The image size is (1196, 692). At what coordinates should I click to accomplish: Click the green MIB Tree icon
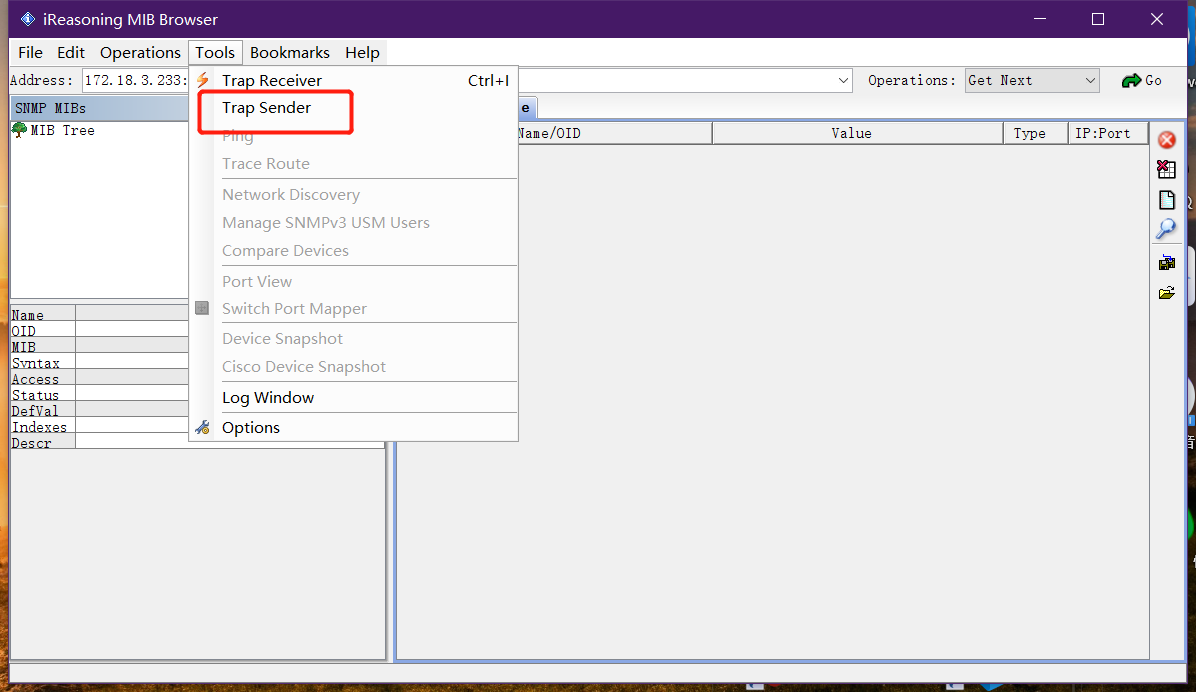[x=20, y=130]
